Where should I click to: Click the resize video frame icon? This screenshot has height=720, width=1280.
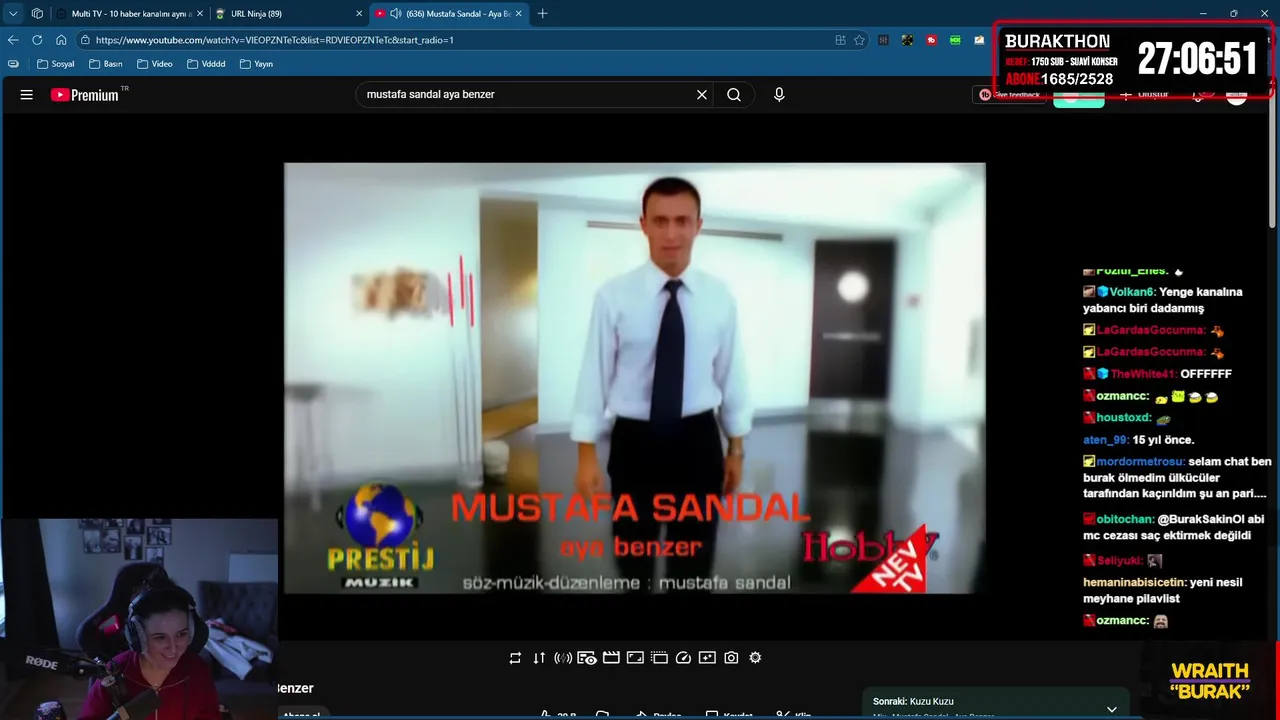635,658
